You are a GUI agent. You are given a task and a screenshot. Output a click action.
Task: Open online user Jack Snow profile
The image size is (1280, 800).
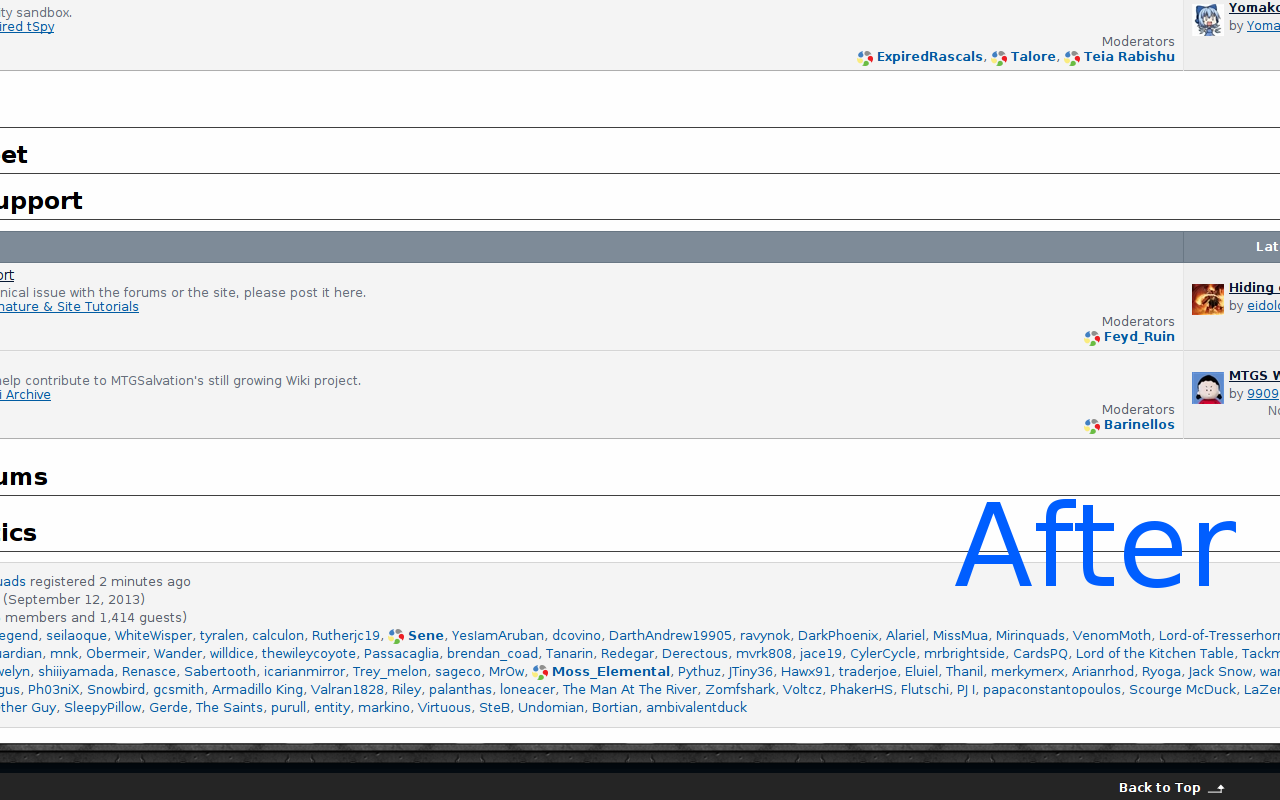pyautogui.click(x=1220, y=672)
